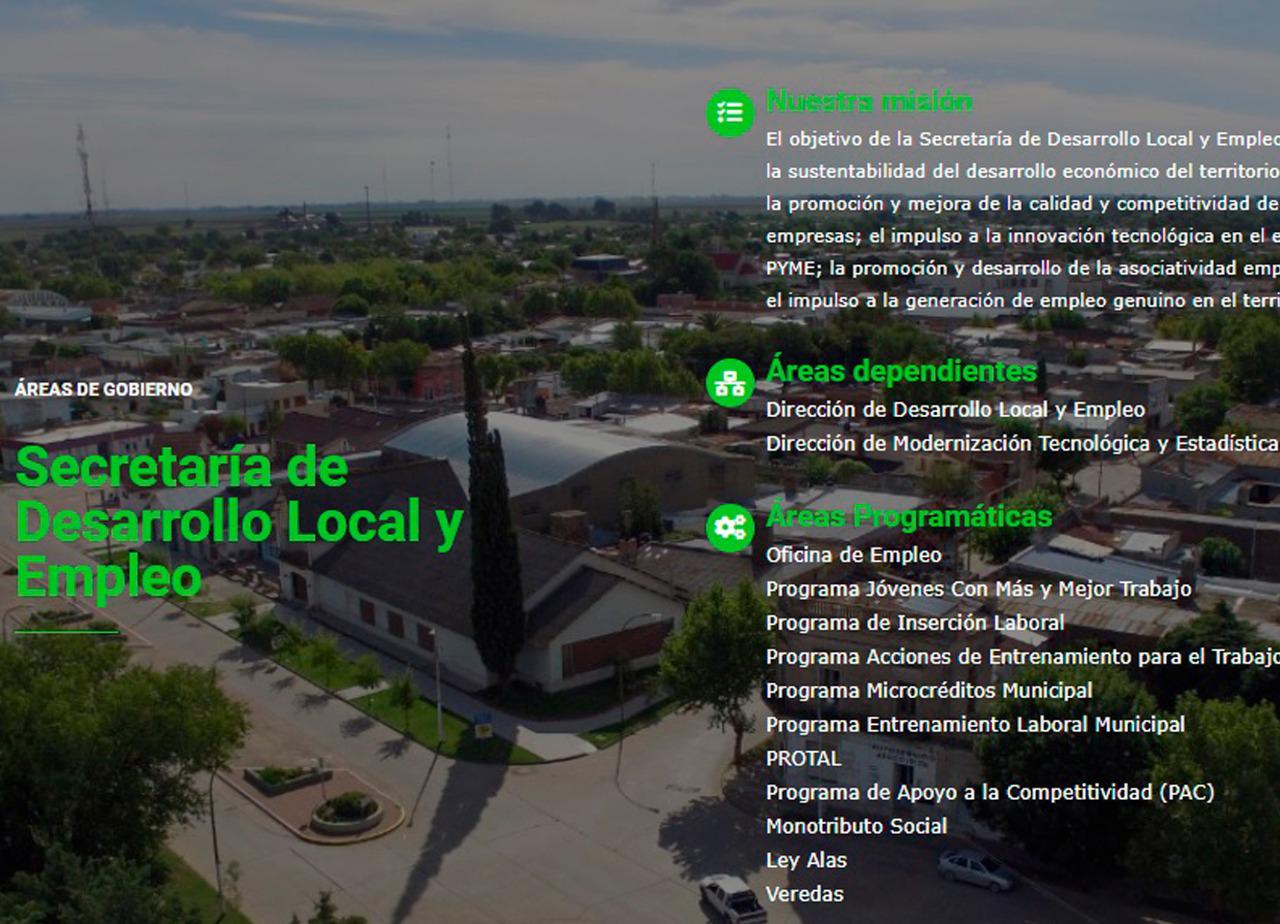1280x924 pixels.
Task: Open Programa de Apoyo a la Competitividad (PAC)
Action: (x=989, y=793)
